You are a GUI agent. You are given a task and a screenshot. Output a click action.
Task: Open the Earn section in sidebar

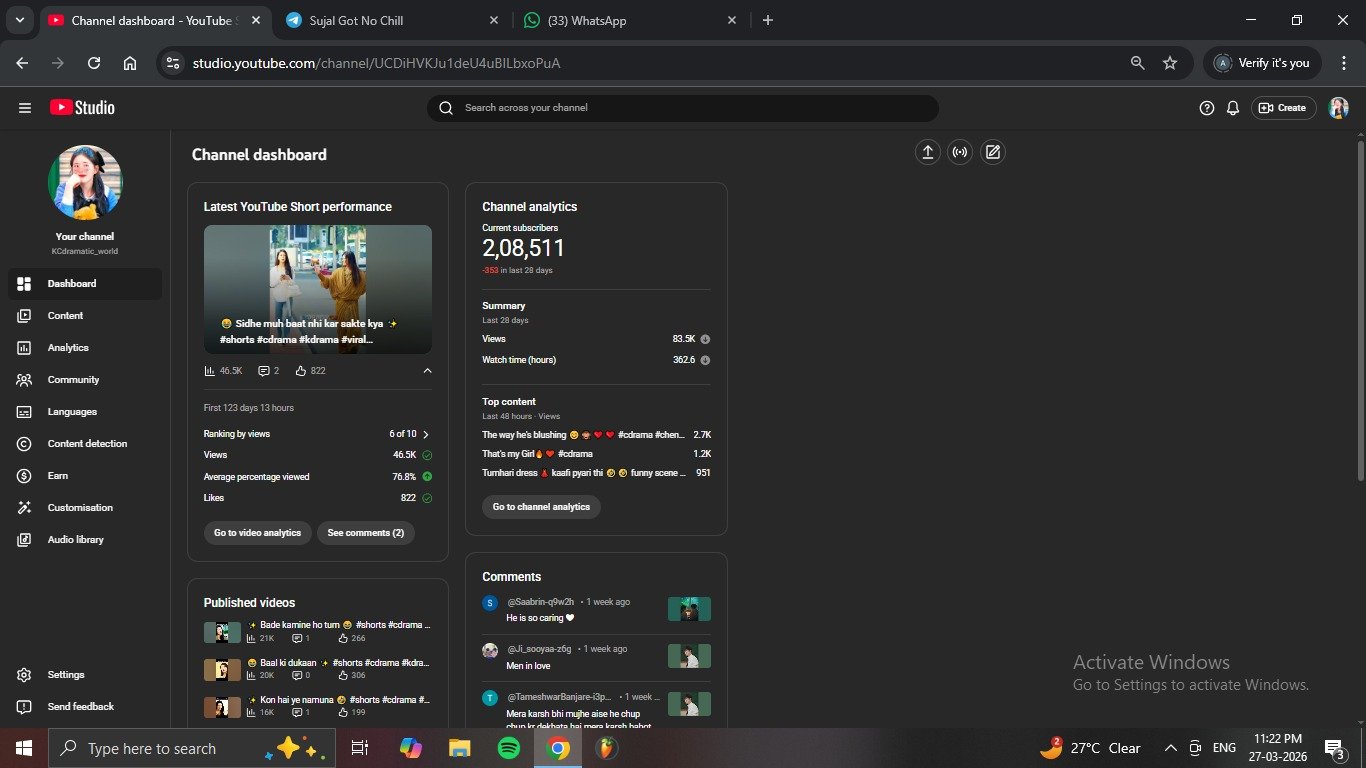point(58,476)
